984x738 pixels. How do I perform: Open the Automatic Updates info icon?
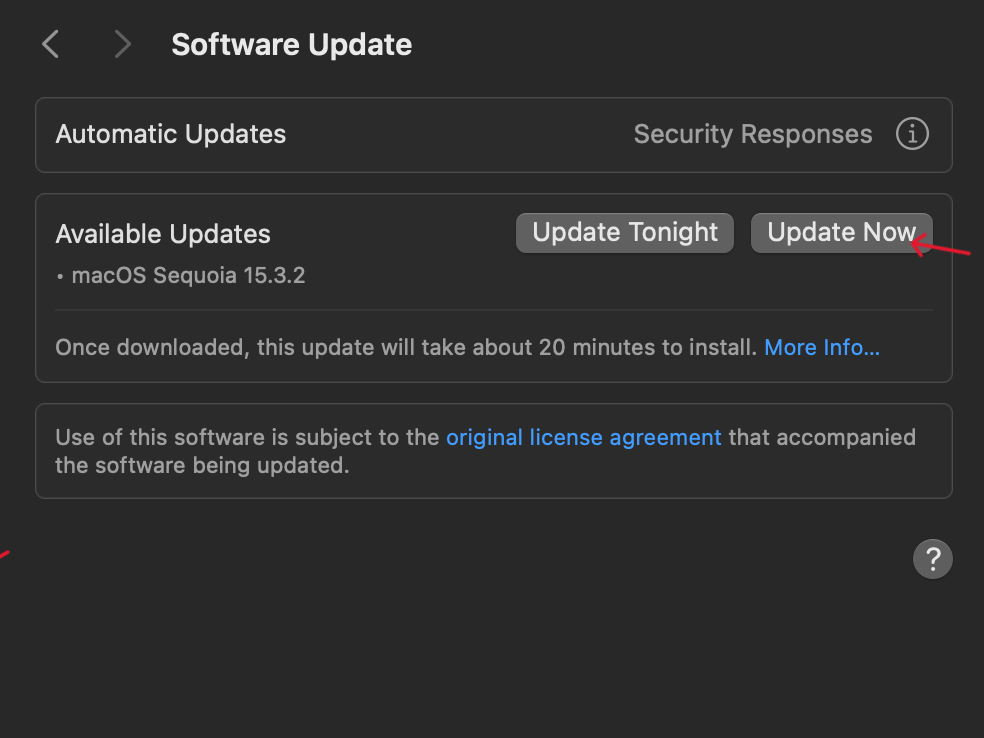[912, 134]
